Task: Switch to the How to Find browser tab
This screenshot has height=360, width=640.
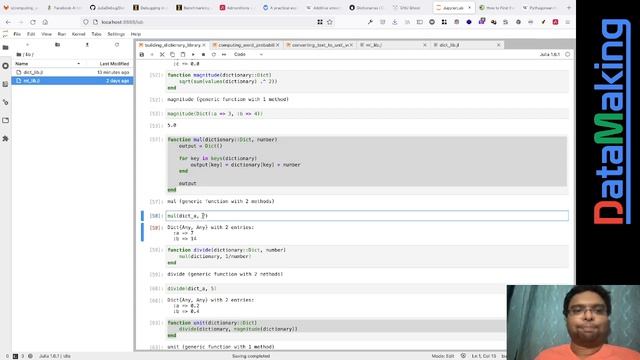Action: coord(497,8)
